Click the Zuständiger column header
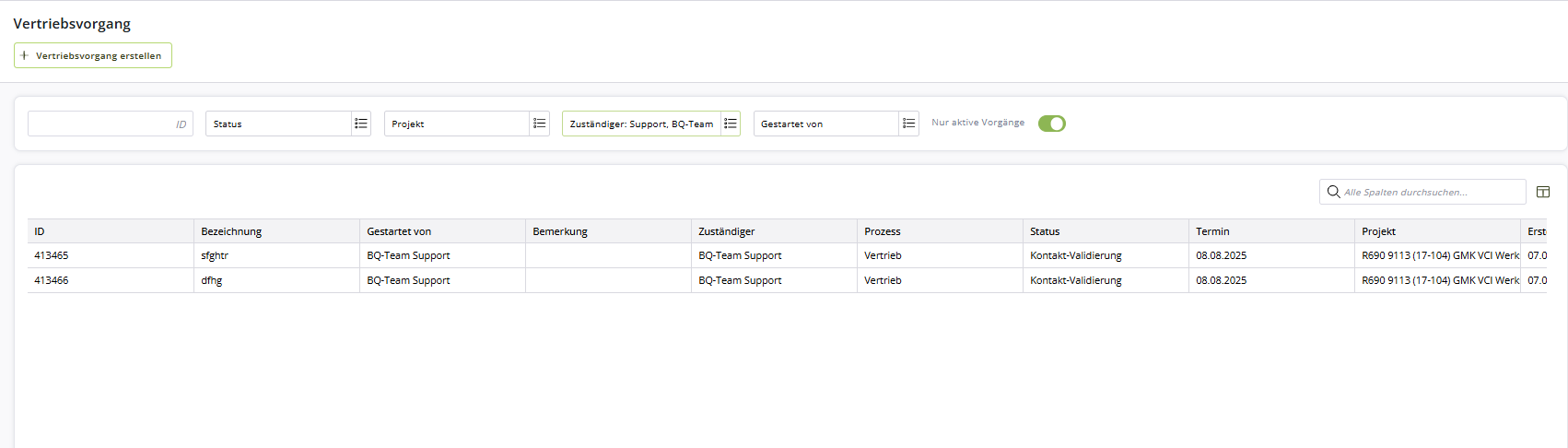1568x448 pixels. point(727,231)
